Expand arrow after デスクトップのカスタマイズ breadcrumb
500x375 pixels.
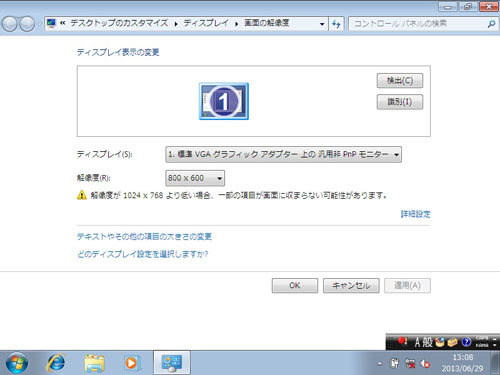[176, 24]
